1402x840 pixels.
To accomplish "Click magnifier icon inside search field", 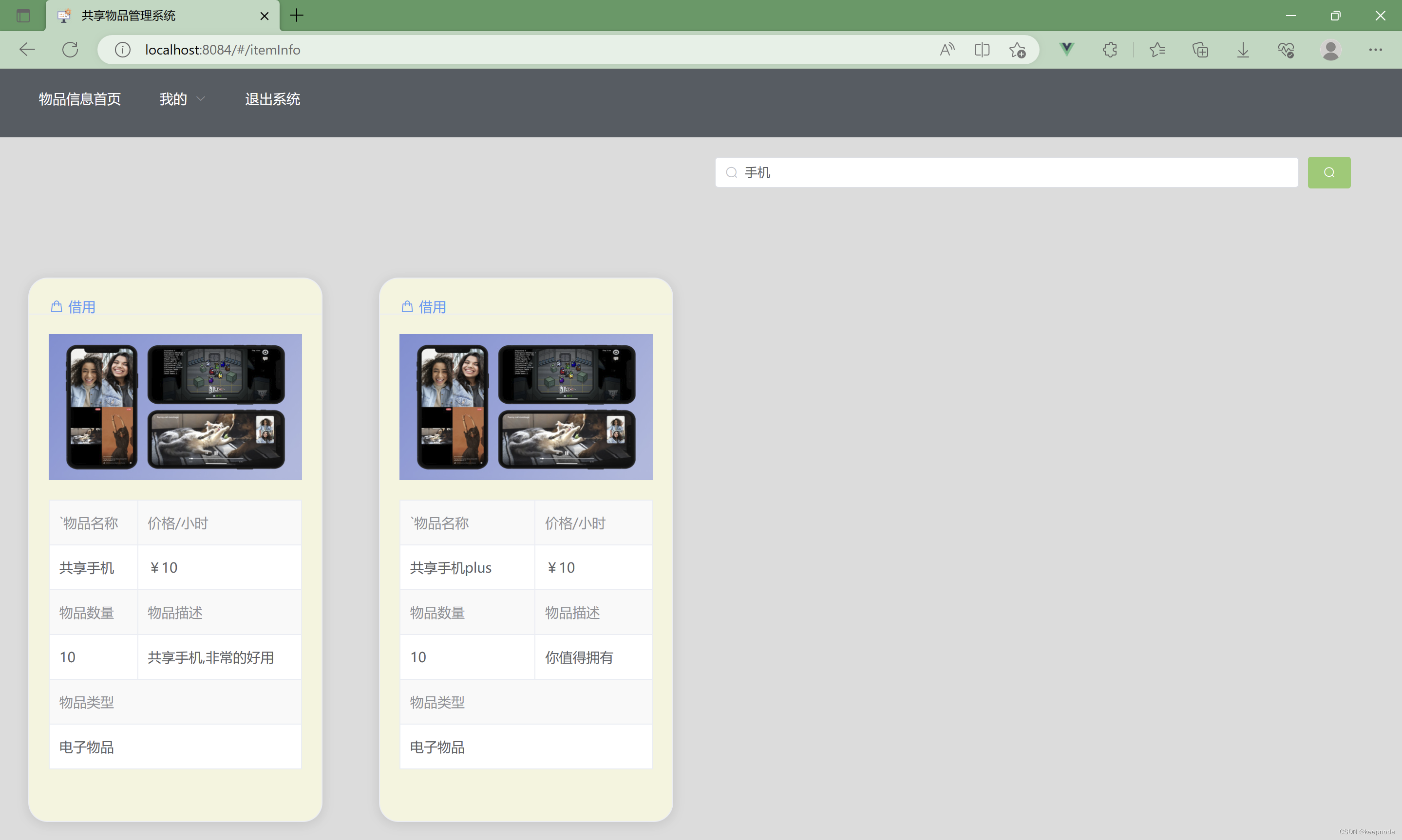I will click(x=731, y=172).
